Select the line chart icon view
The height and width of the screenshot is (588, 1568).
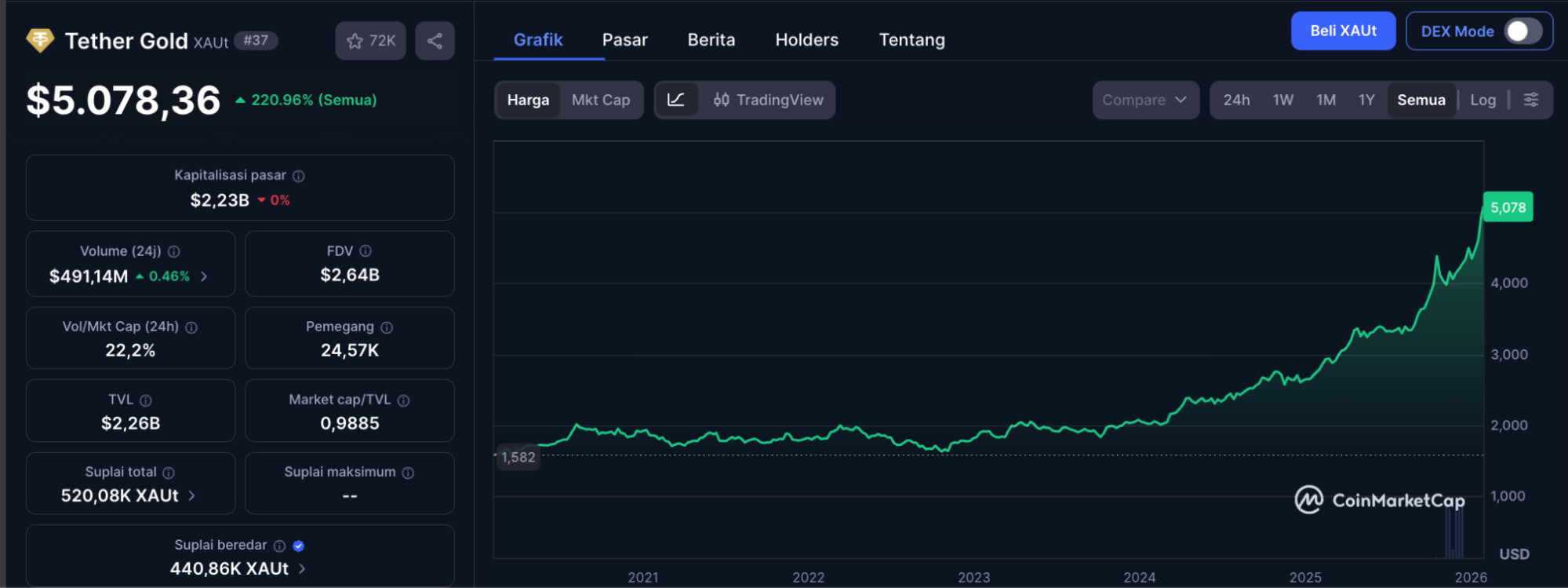click(x=676, y=100)
